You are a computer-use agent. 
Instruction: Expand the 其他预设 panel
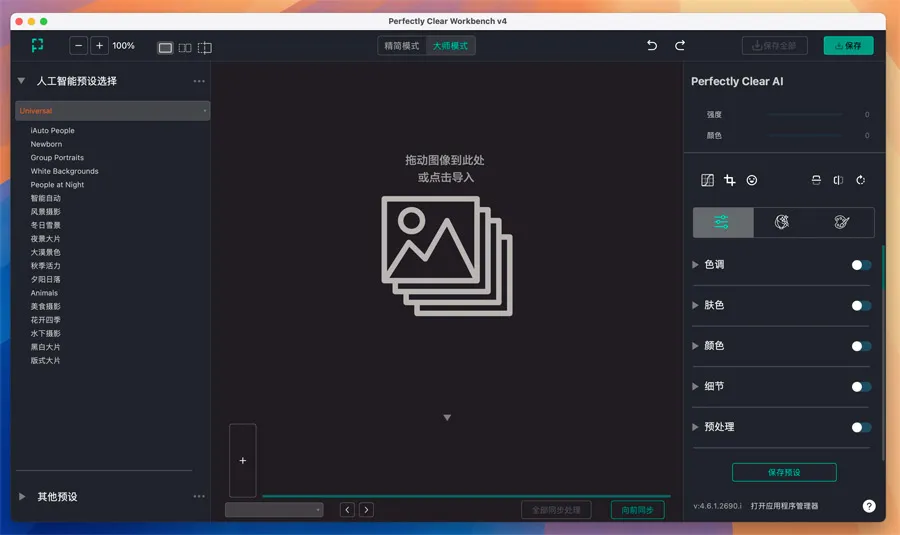[x=23, y=497]
